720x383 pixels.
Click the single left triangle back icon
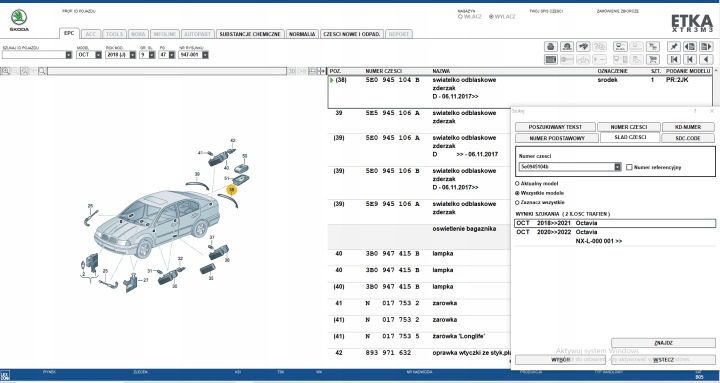pyautogui.click(x=706, y=59)
